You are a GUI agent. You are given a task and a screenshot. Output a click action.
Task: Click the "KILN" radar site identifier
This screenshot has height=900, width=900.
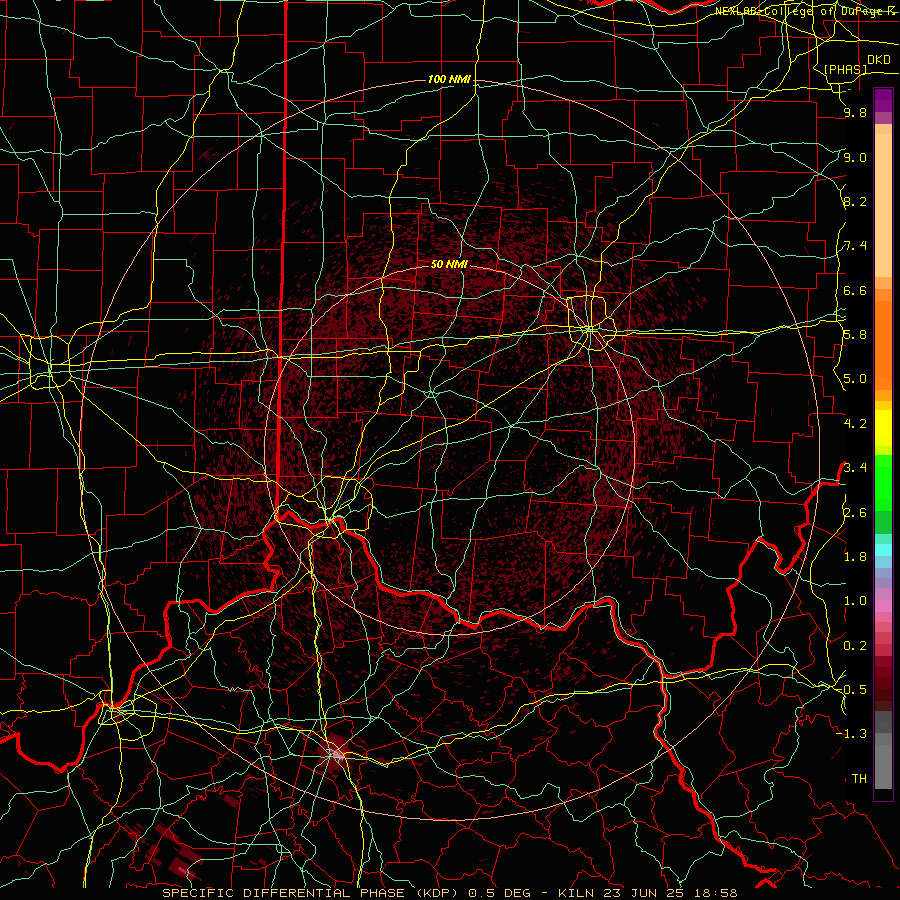click(576, 893)
